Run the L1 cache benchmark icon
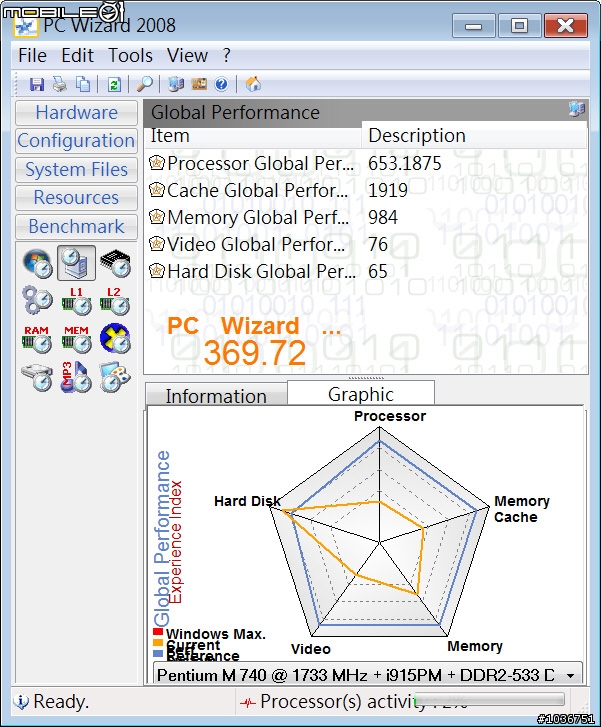Image resolution: width=601 pixels, height=727 pixels. 77,301
